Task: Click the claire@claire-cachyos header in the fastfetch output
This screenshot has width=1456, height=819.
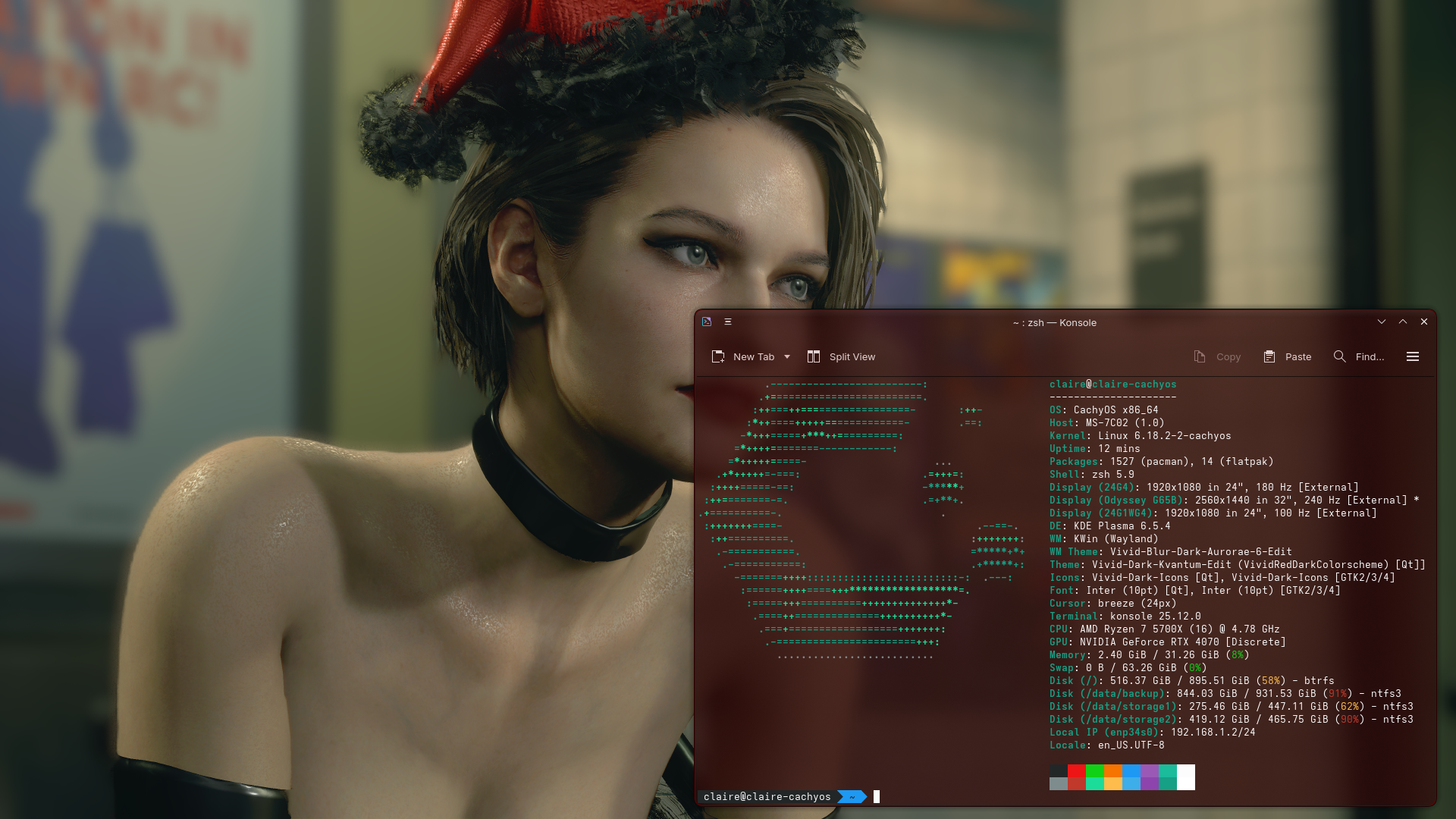Action: tap(1113, 384)
